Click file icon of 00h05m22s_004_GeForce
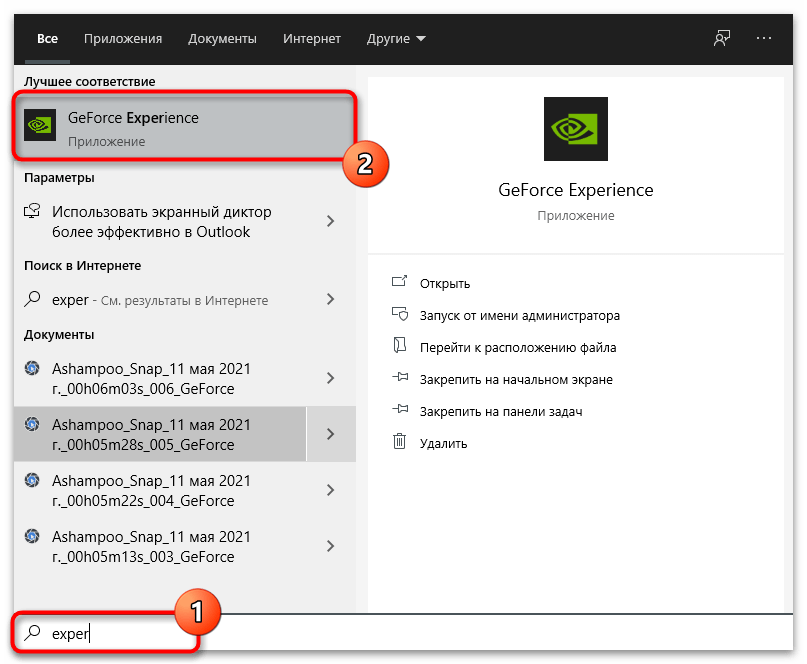This screenshot has width=807, height=664. coord(32,480)
